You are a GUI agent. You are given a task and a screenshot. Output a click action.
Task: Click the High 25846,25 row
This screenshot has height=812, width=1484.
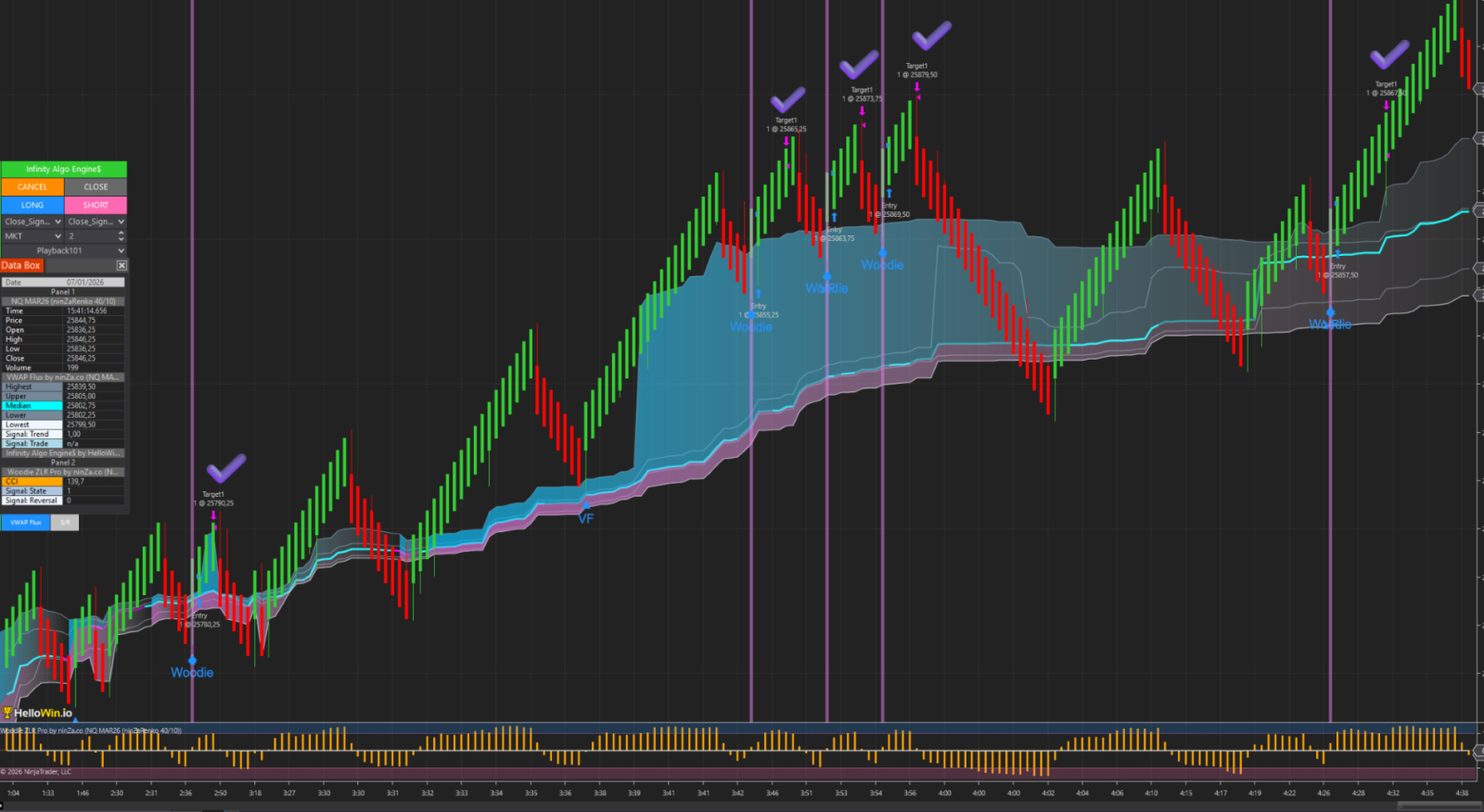(x=63, y=339)
